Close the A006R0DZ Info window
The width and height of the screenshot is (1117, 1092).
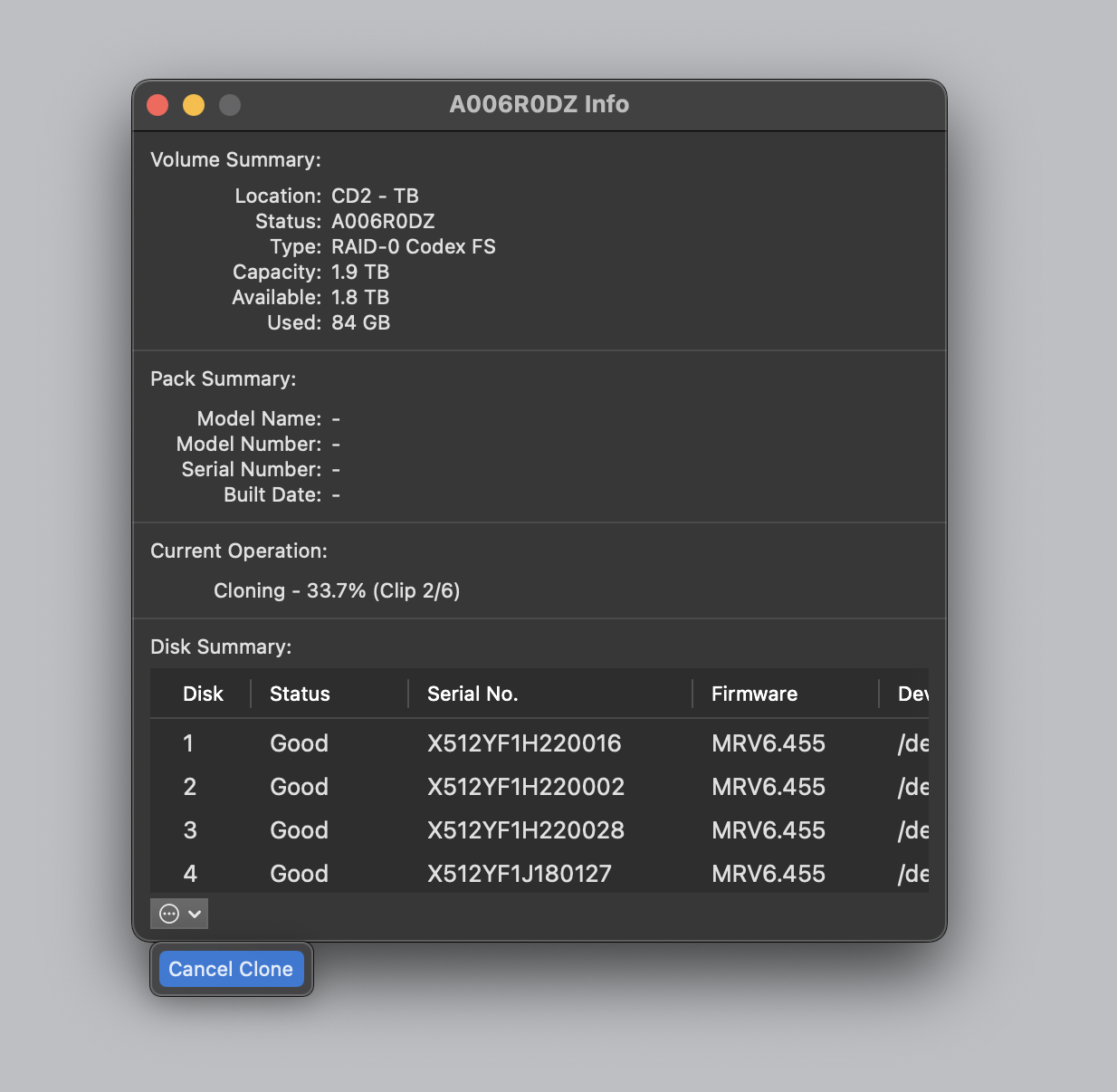(x=158, y=105)
